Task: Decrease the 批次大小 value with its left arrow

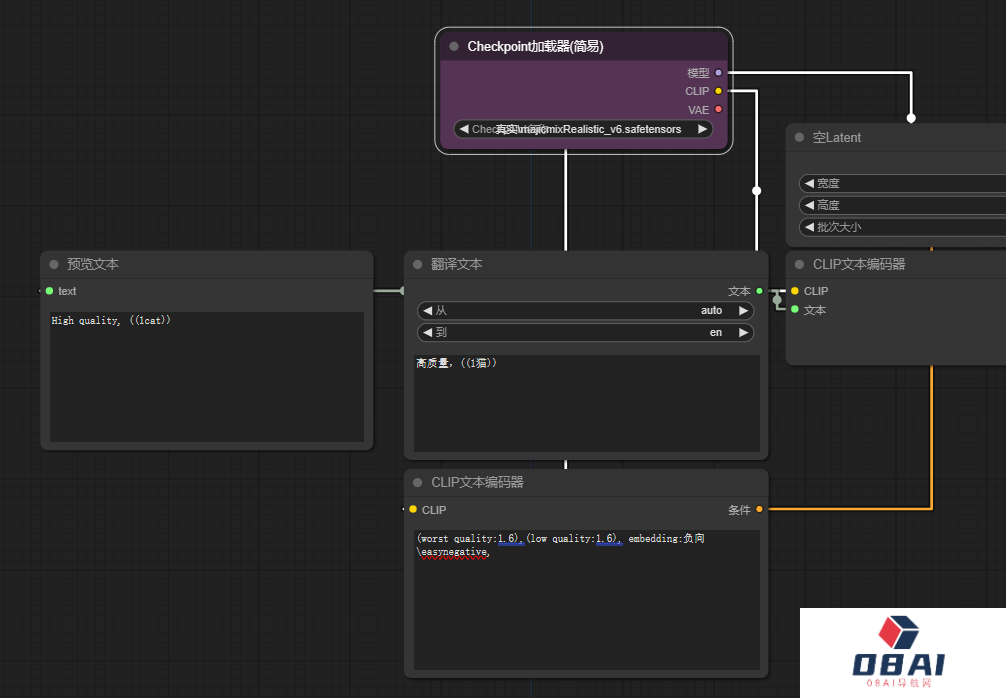Action: [x=809, y=226]
